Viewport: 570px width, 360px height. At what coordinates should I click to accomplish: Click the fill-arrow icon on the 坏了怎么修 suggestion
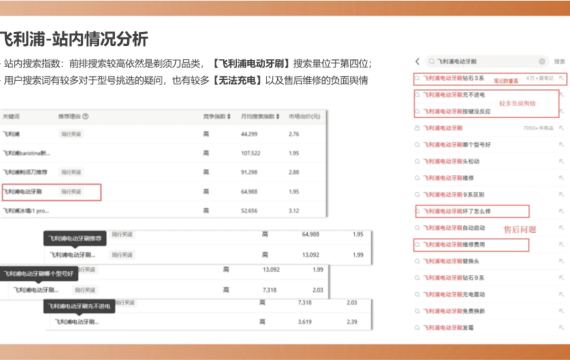[561, 211]
